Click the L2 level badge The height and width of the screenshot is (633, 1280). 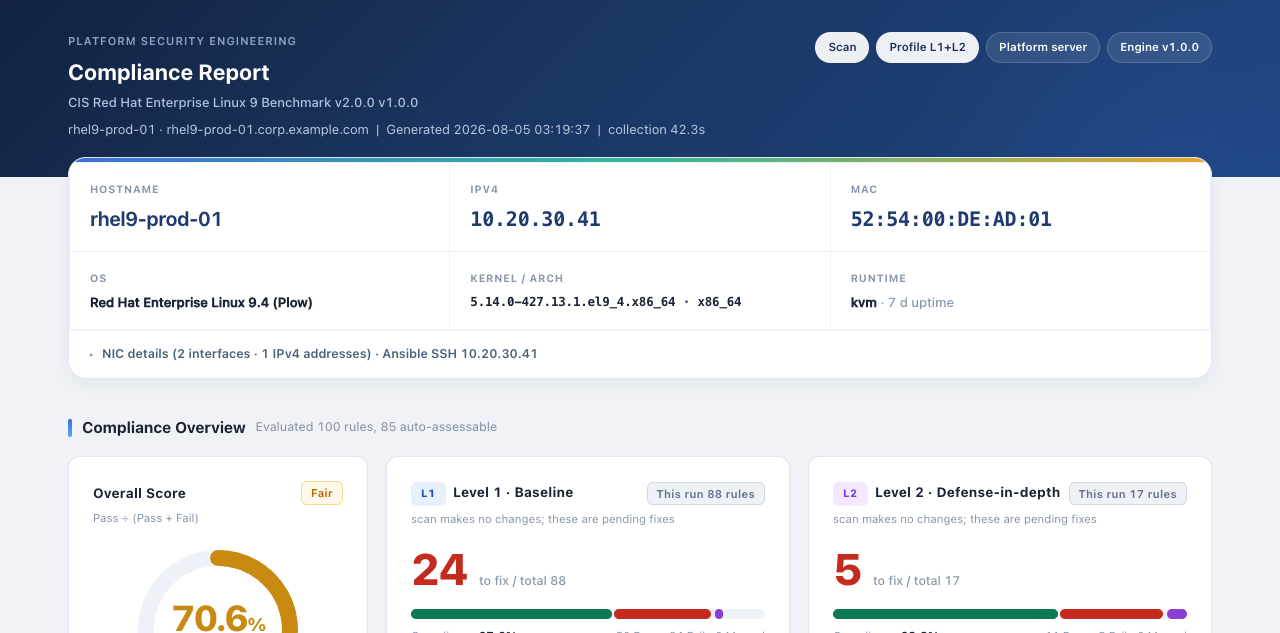coord(850,493)
